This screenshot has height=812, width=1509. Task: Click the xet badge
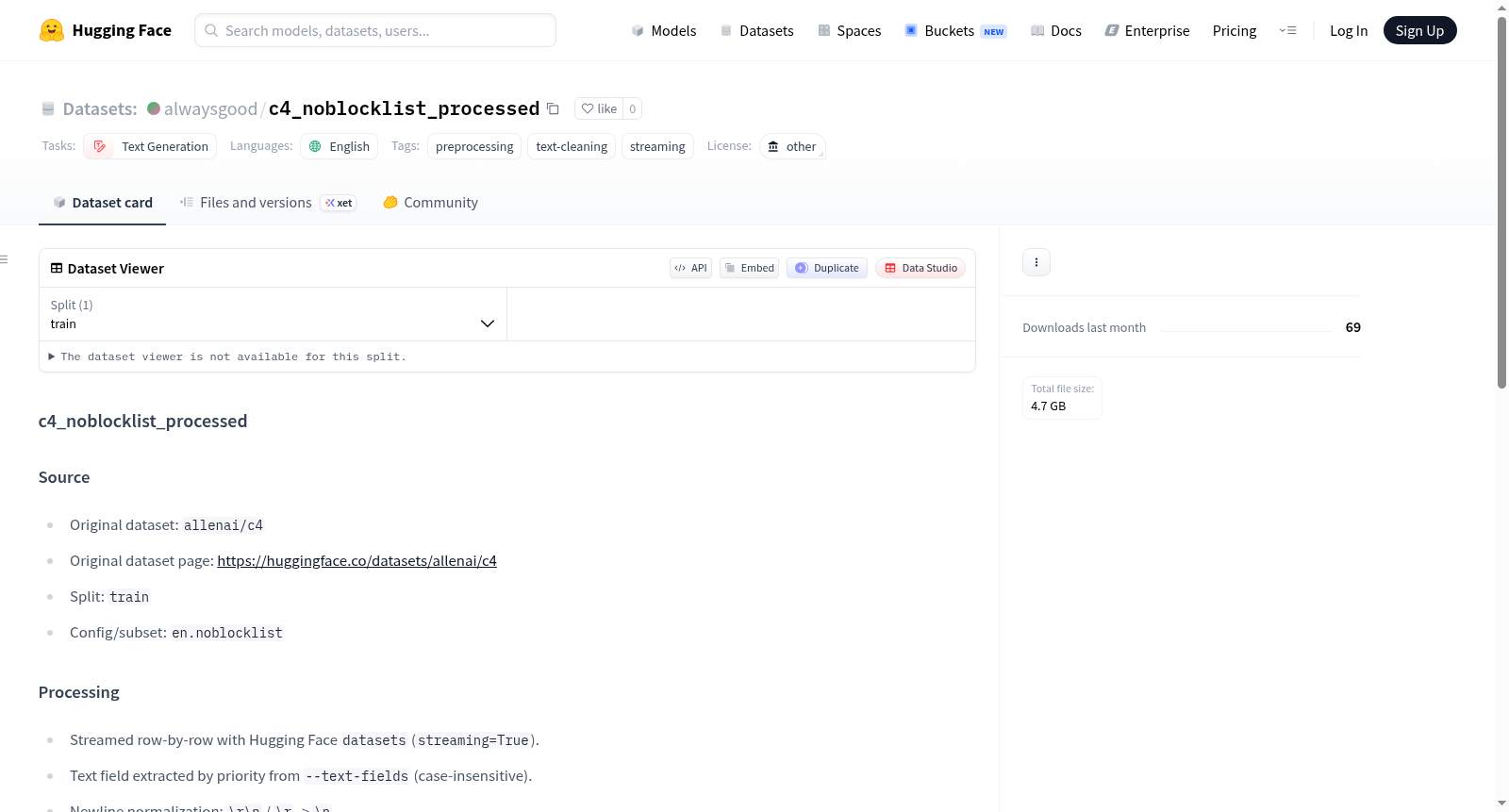(339, 203)
